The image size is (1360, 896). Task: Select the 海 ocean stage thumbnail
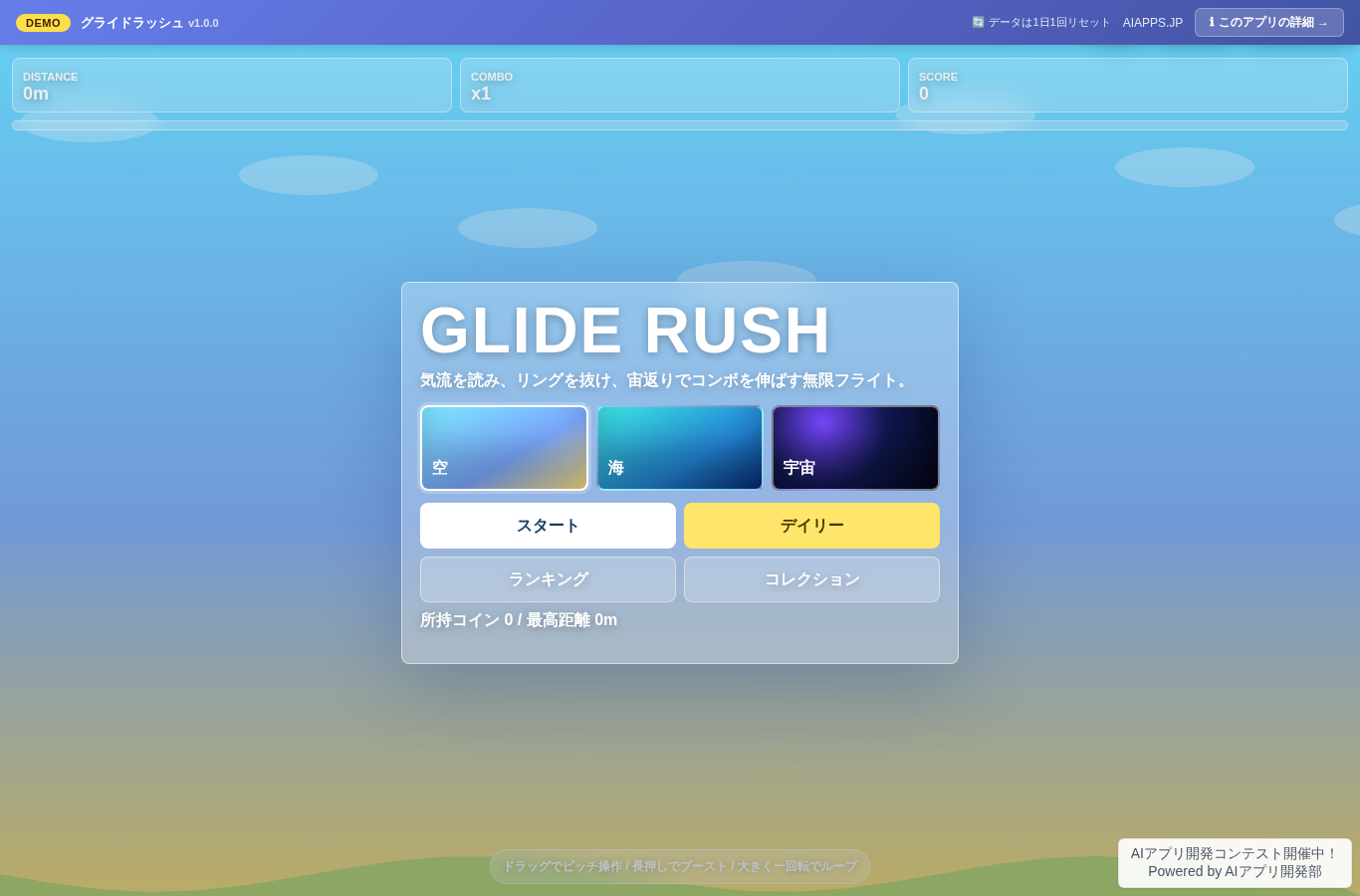(x=680, y=448)
